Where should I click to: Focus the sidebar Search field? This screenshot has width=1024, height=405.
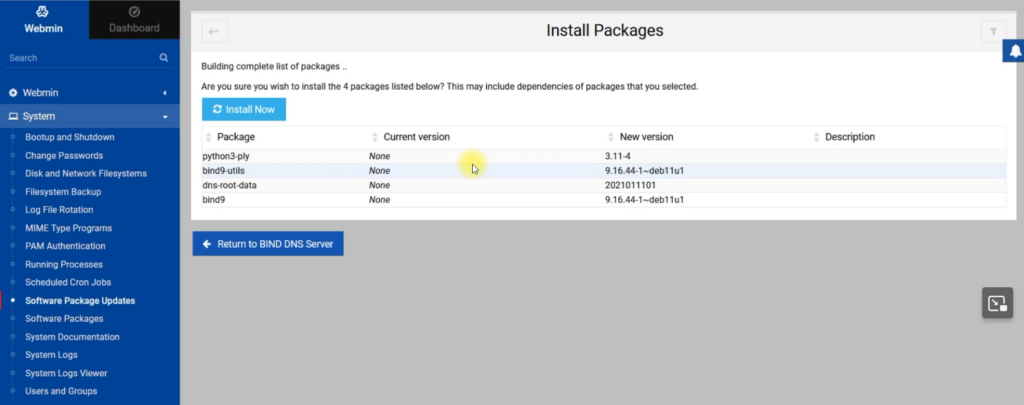point(80,59)
